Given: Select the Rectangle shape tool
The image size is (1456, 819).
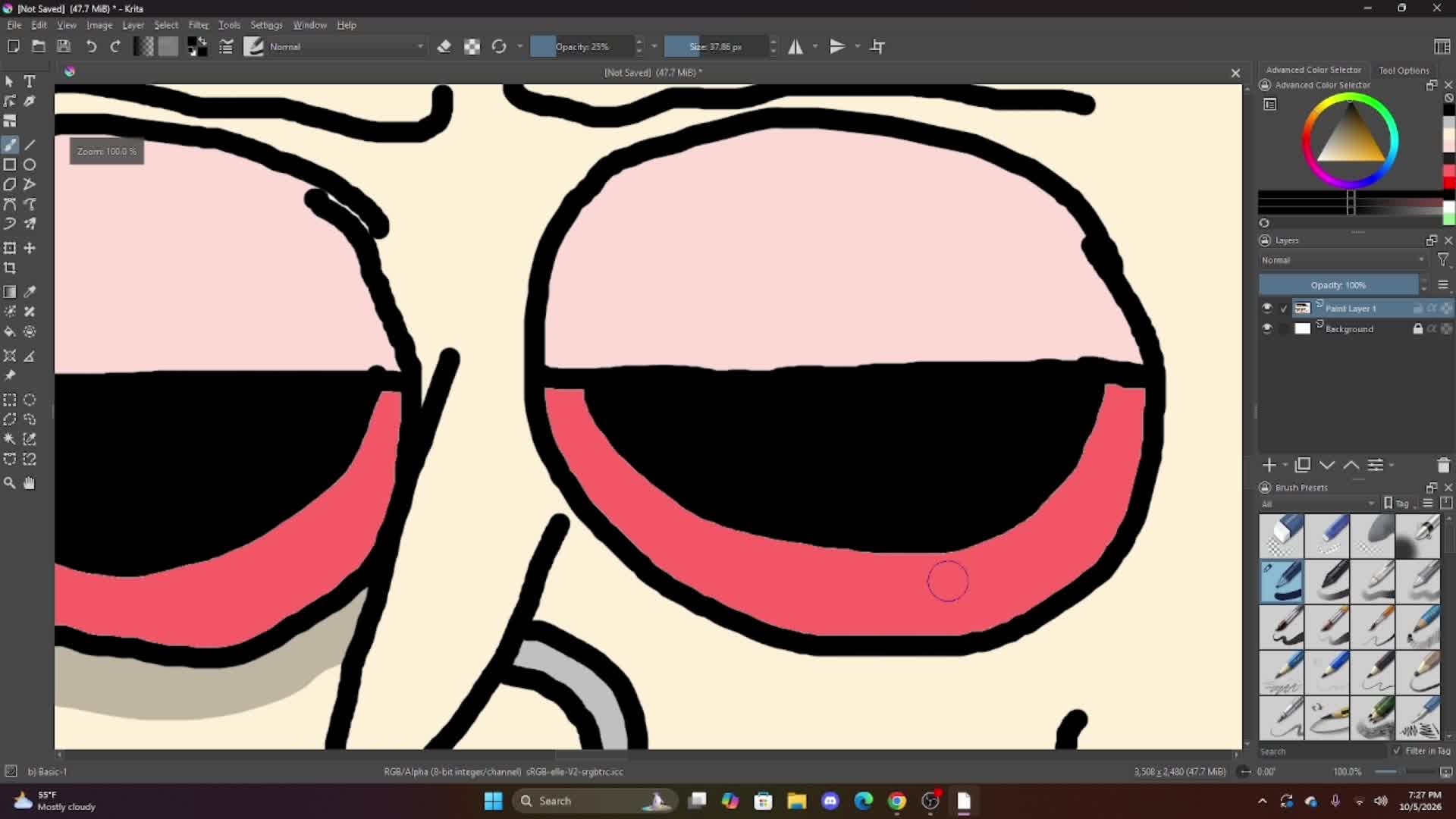Looking at the screenshot, I should (10, 165).
